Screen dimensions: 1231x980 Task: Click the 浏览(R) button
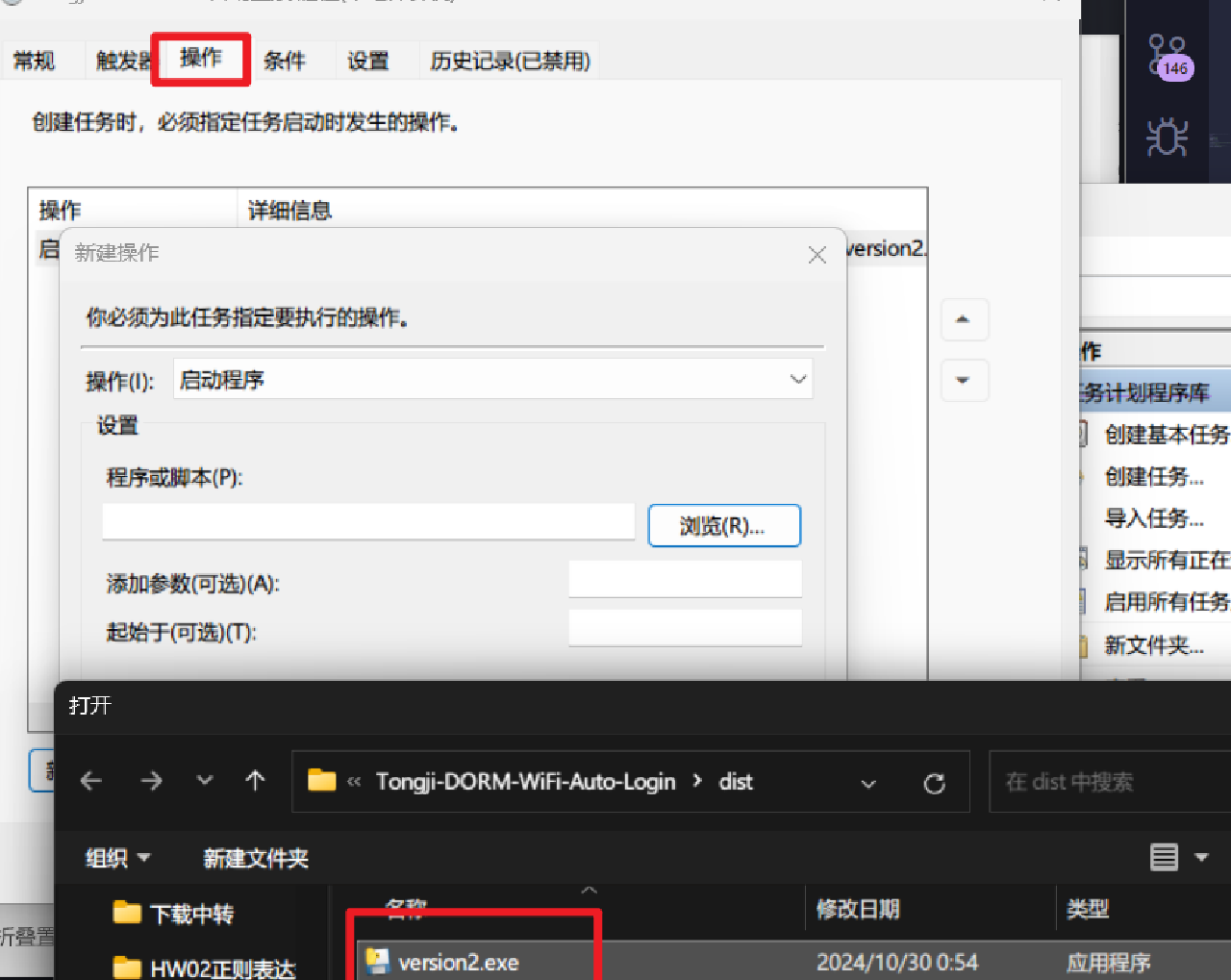click(x=724, y=525)
